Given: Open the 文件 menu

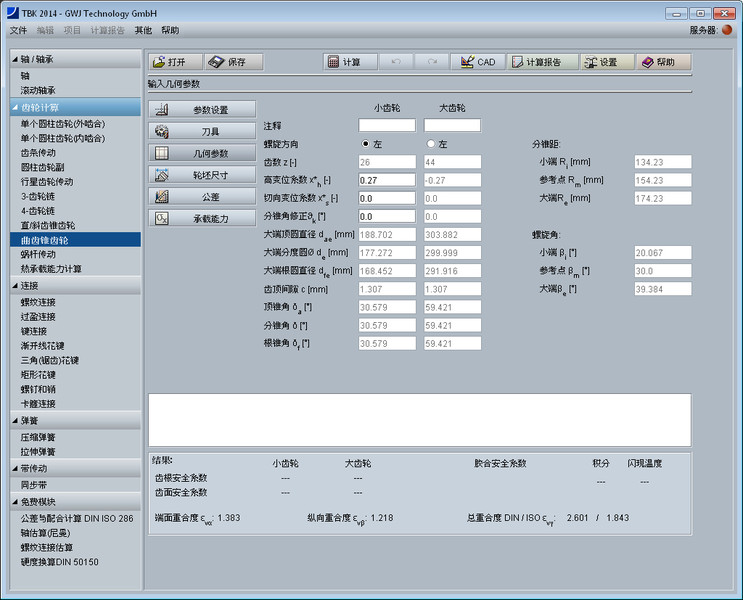Looking at the screenshot, I should tap(18, 30).
